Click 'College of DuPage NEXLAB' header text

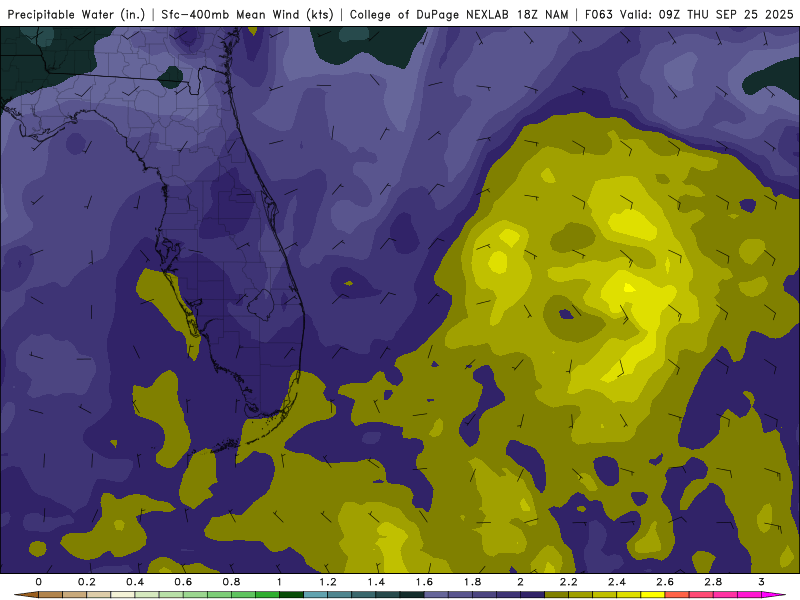(x=429, y=15)
